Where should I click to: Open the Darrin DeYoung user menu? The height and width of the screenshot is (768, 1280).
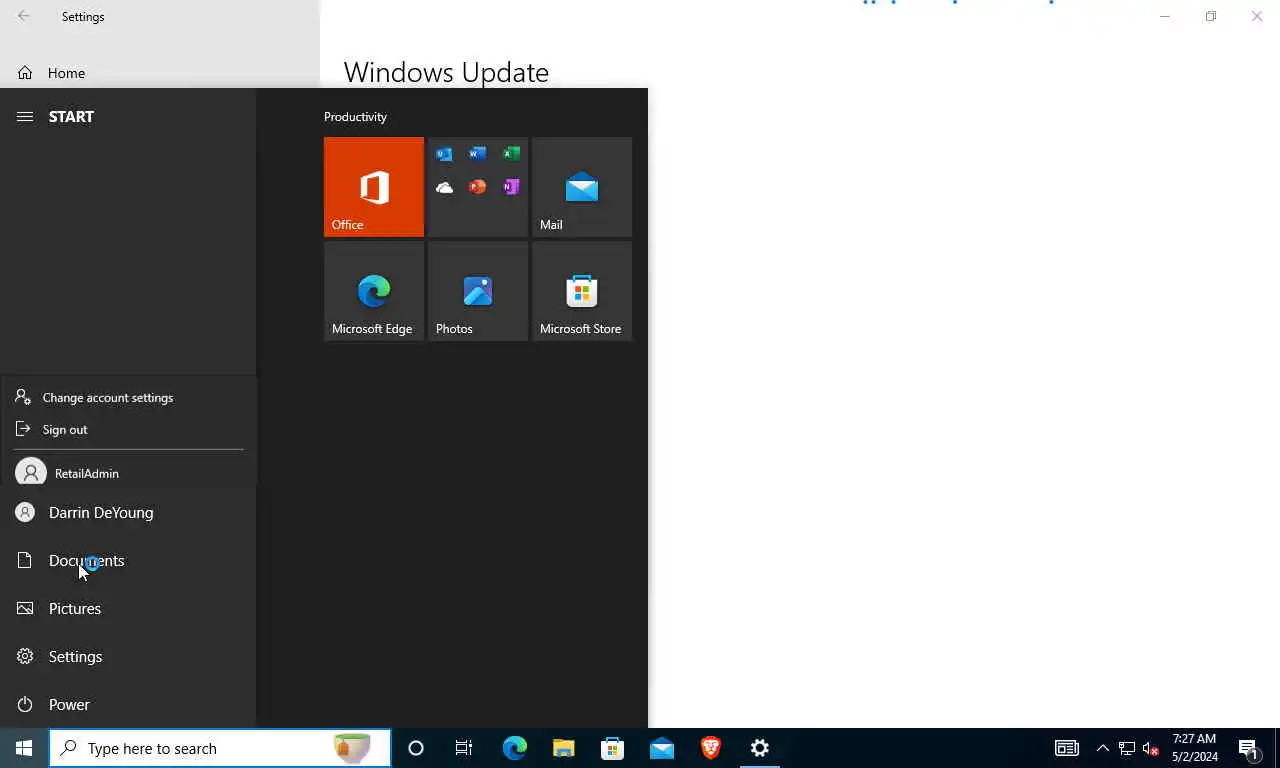(x=128, y=512)
